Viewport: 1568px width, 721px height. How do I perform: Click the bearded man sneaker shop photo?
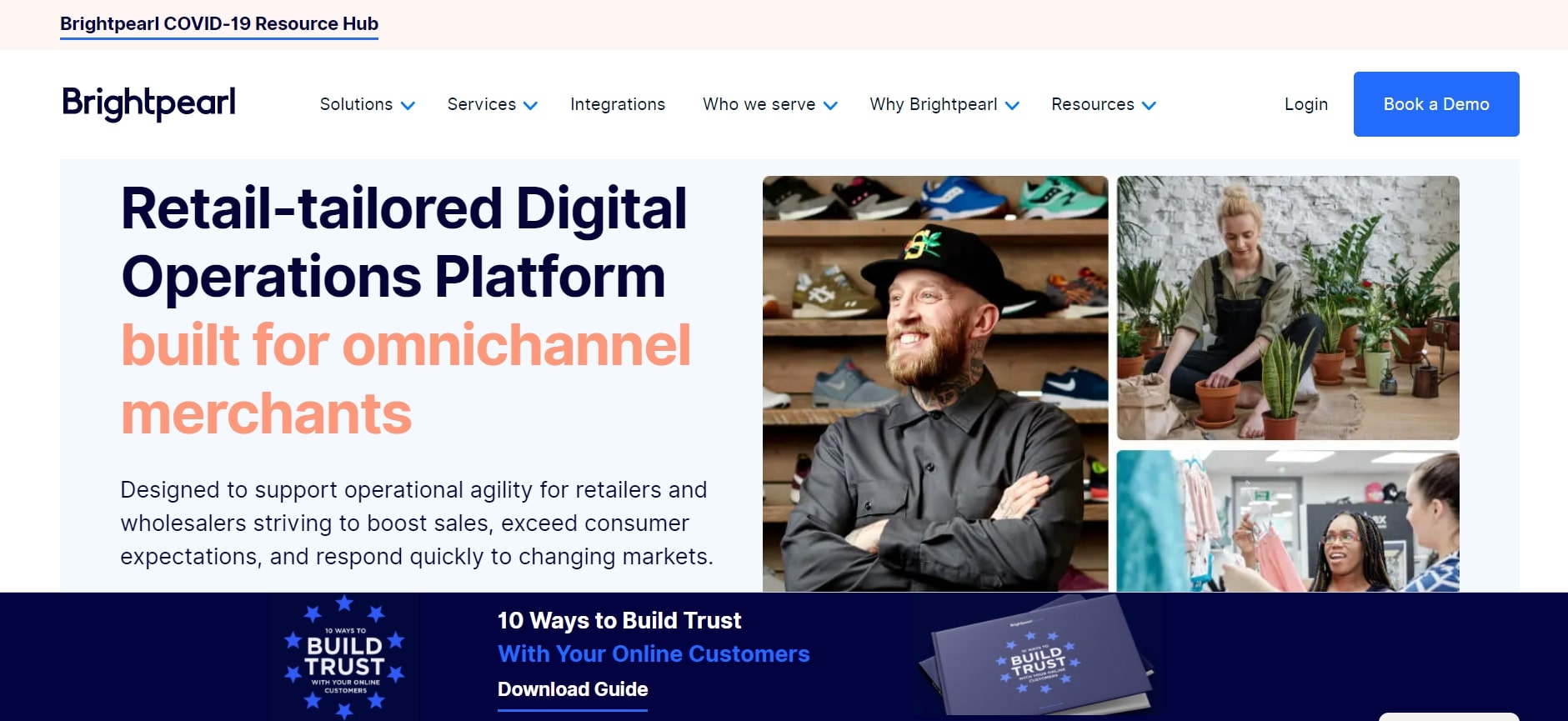(935, 383)
